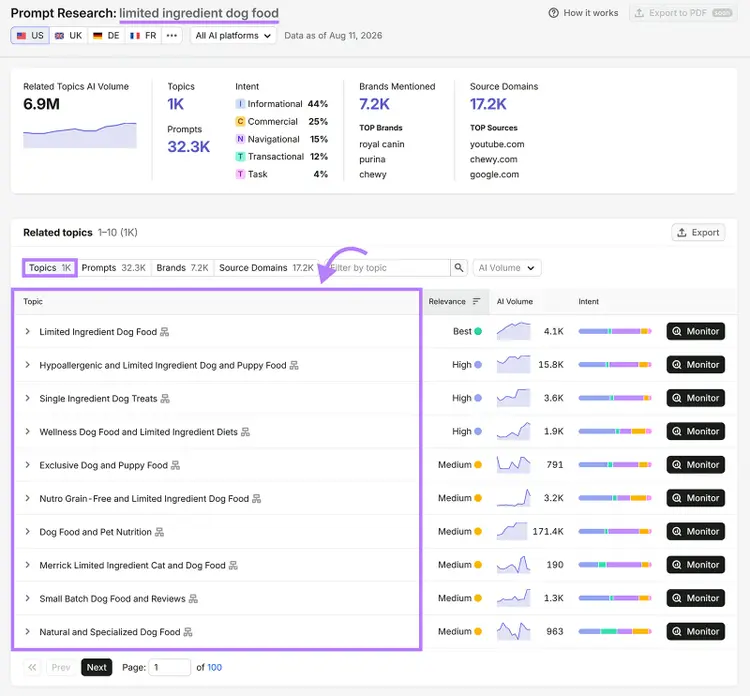Image resolution: width=750 pixels, height=696 pixels.
Task: Click the Informational intent badge icon
Action: click(x=240, y=104)
